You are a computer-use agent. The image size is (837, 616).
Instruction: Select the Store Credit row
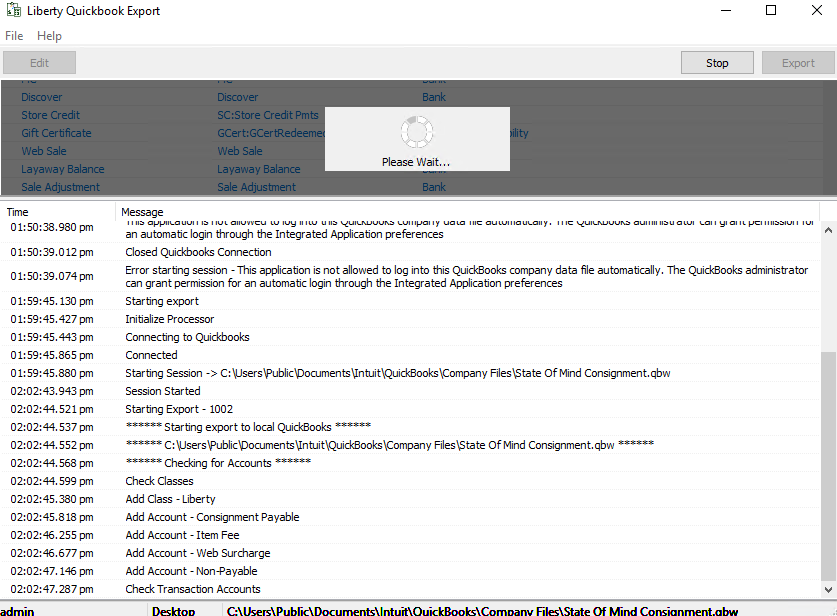51,115
